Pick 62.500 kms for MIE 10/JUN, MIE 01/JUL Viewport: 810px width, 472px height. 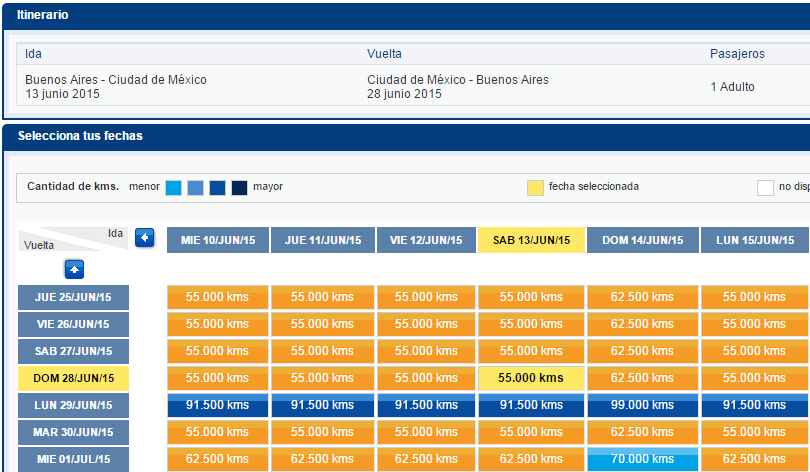click(217, 459)
